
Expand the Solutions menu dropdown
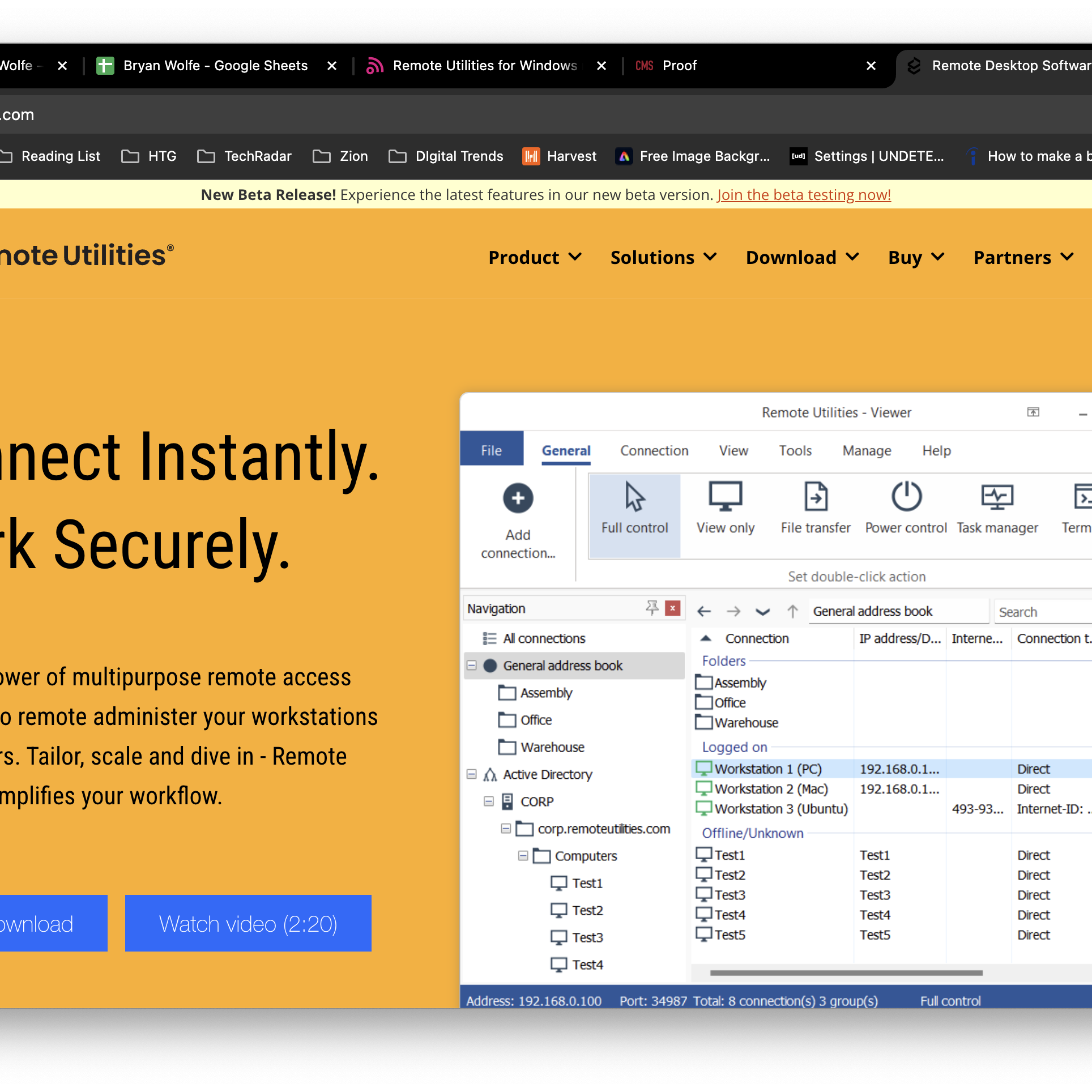point(664,258)
